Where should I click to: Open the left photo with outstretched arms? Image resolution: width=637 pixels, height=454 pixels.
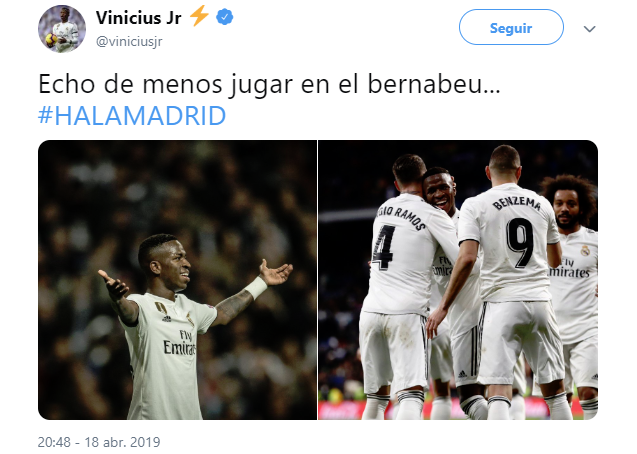pos(178,280)
